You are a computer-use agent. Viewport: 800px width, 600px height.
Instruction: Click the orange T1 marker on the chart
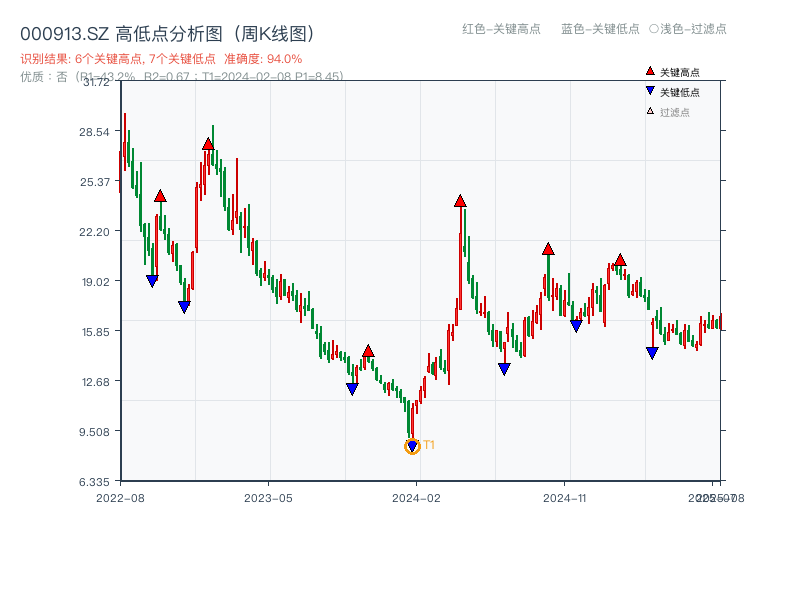(412, 445)
